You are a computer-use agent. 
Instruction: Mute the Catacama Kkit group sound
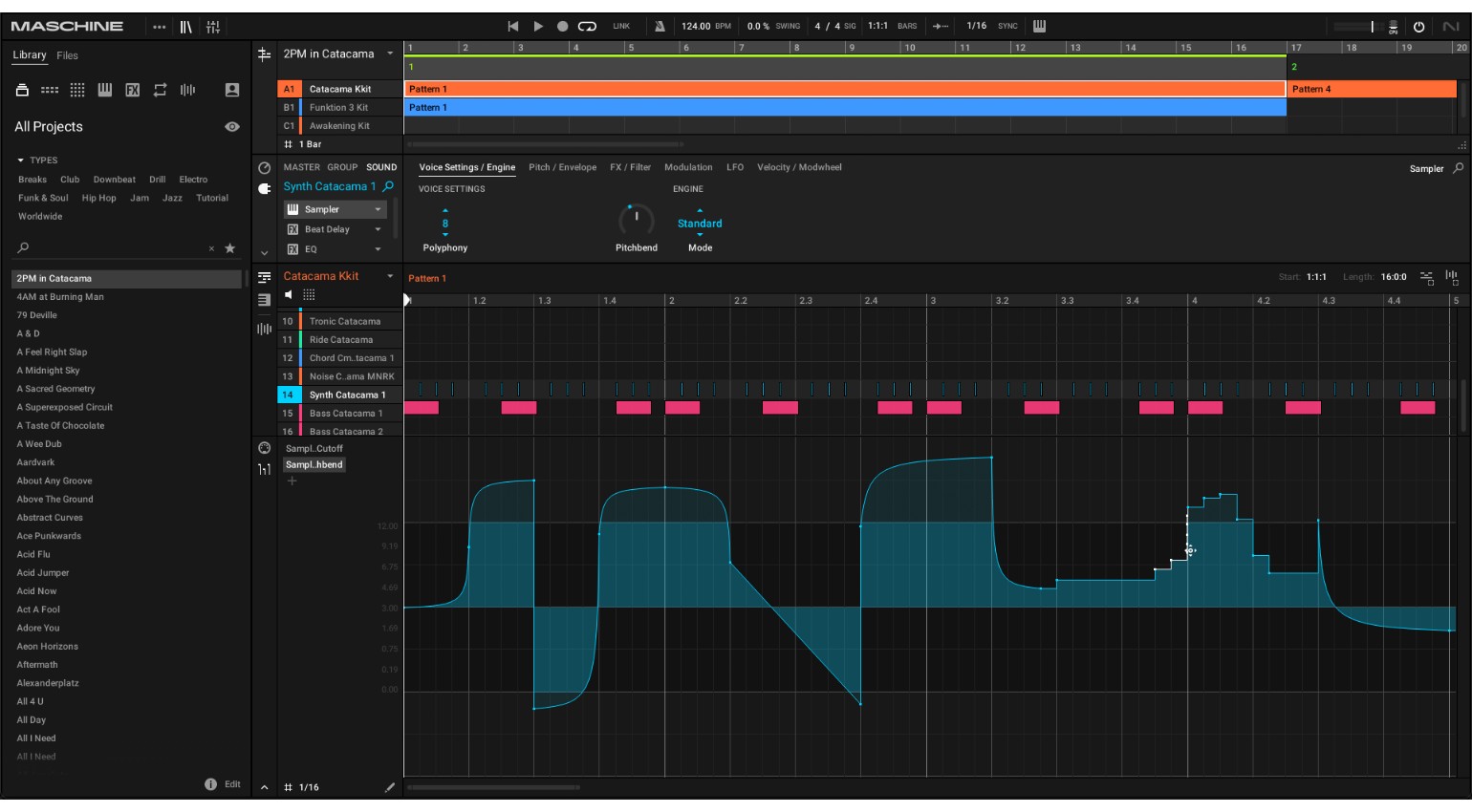[287, 294]
